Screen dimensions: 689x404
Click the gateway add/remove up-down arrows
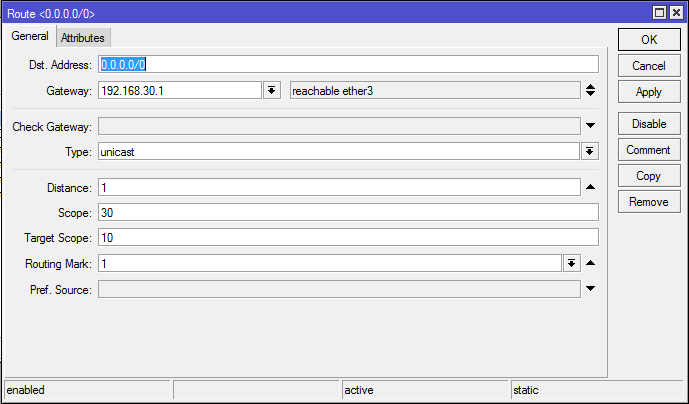pos(590,91)
